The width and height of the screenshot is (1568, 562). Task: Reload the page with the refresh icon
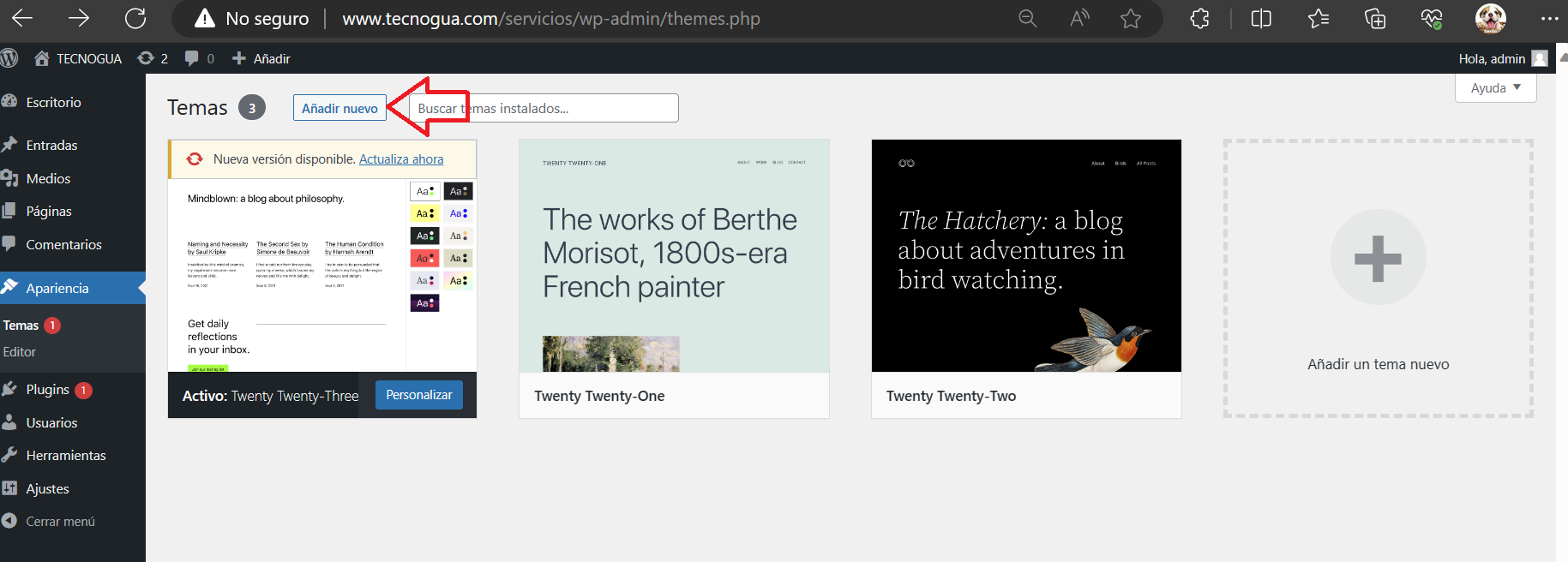pos(135,18)
